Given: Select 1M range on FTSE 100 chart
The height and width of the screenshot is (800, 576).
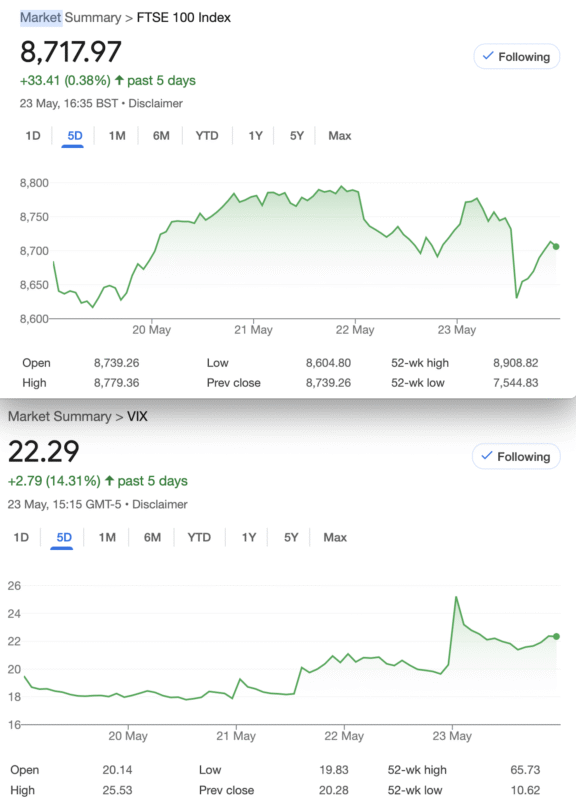Looking at the screenshot, I should pos(117,136).
